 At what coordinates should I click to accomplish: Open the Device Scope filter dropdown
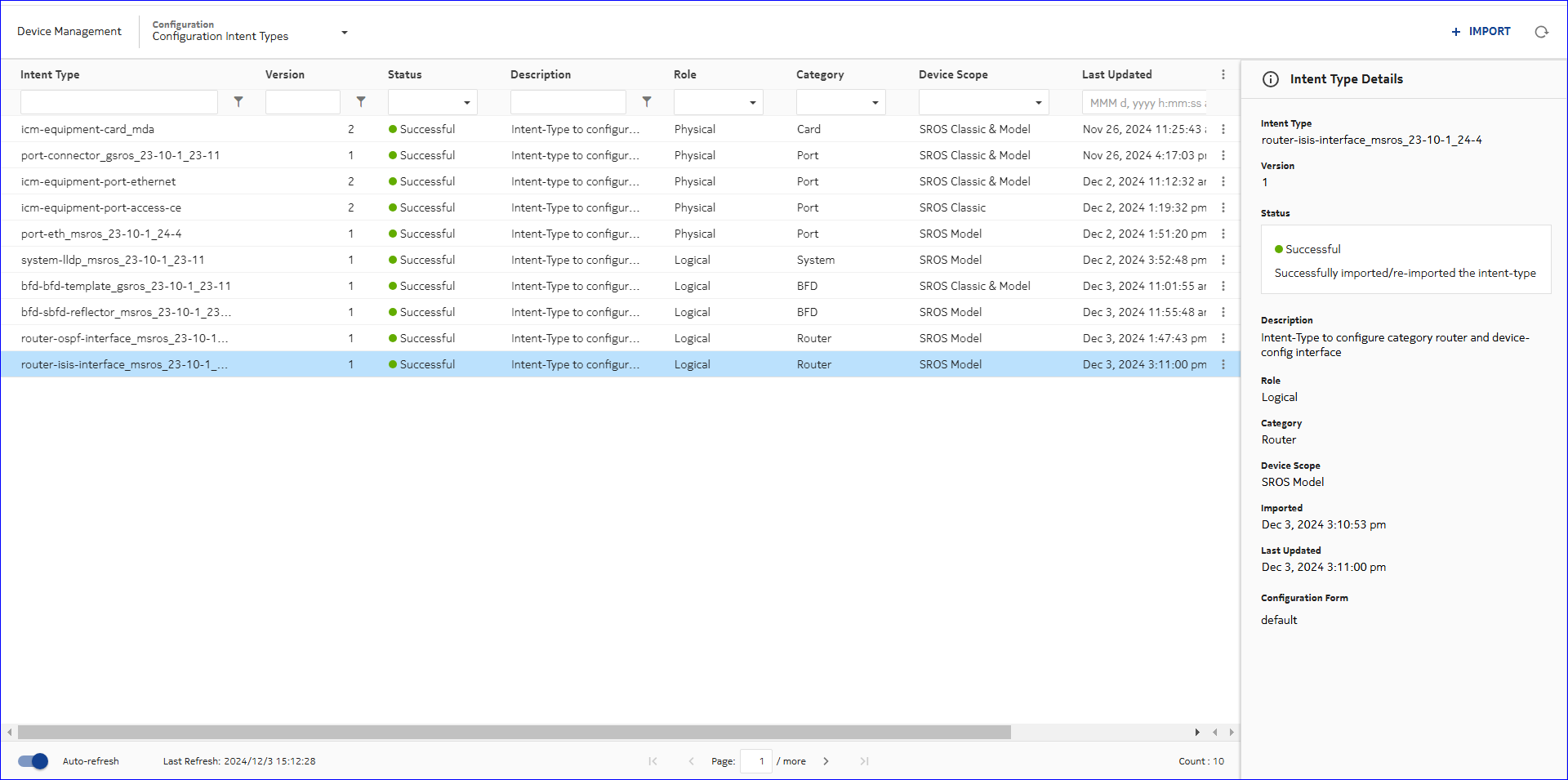[x=1038, y=103]
